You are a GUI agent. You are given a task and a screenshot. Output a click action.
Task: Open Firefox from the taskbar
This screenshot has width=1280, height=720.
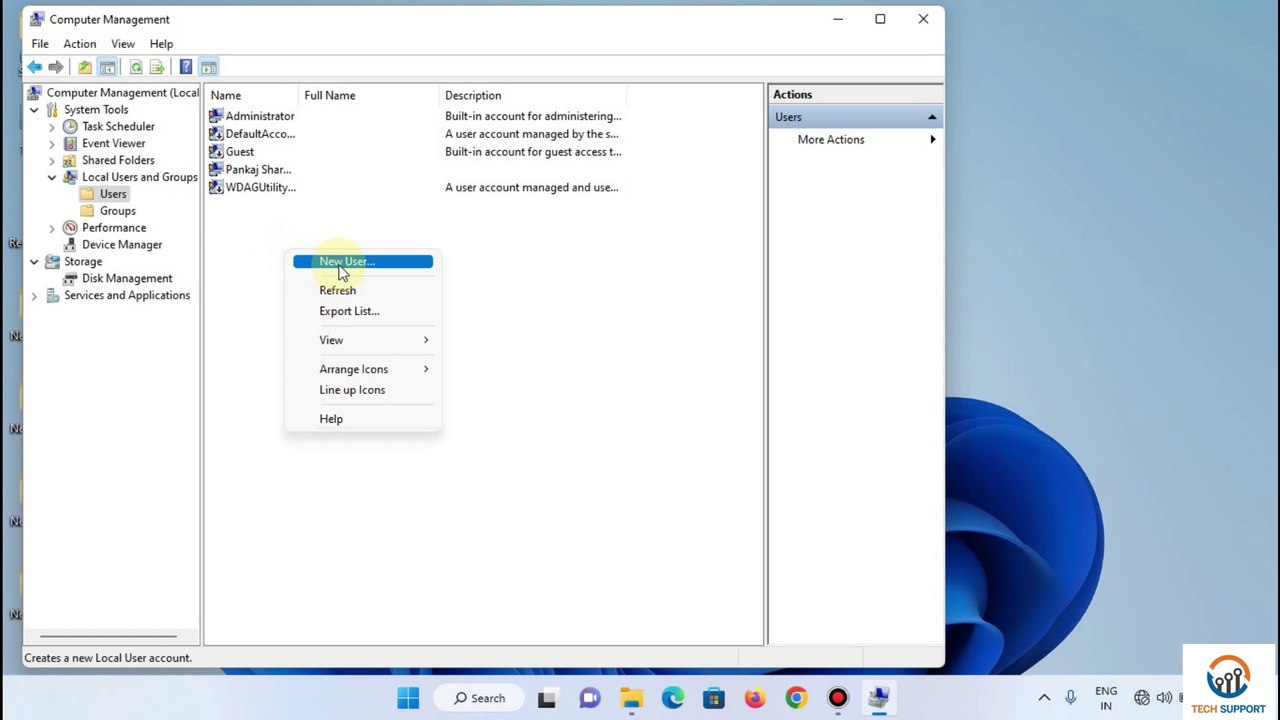[754, 698]
